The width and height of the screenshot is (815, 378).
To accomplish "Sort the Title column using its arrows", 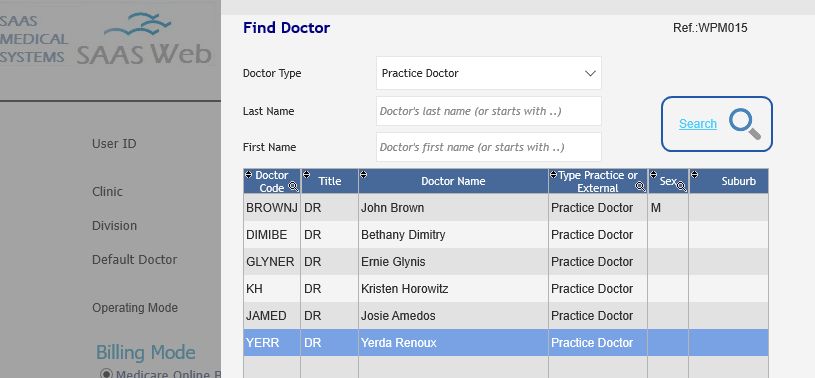I will point(306,175).
